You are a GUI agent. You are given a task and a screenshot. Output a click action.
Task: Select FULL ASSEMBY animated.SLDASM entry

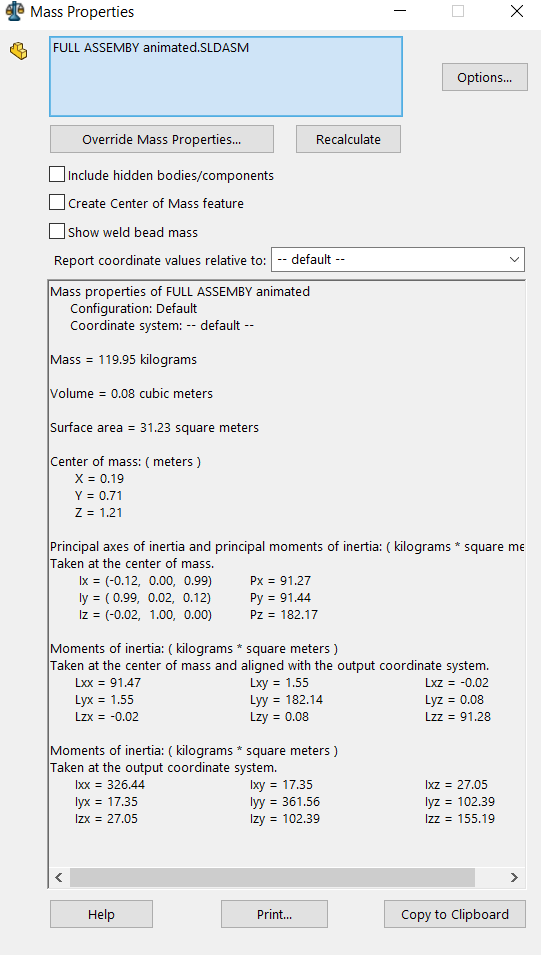tap(151, 48)
